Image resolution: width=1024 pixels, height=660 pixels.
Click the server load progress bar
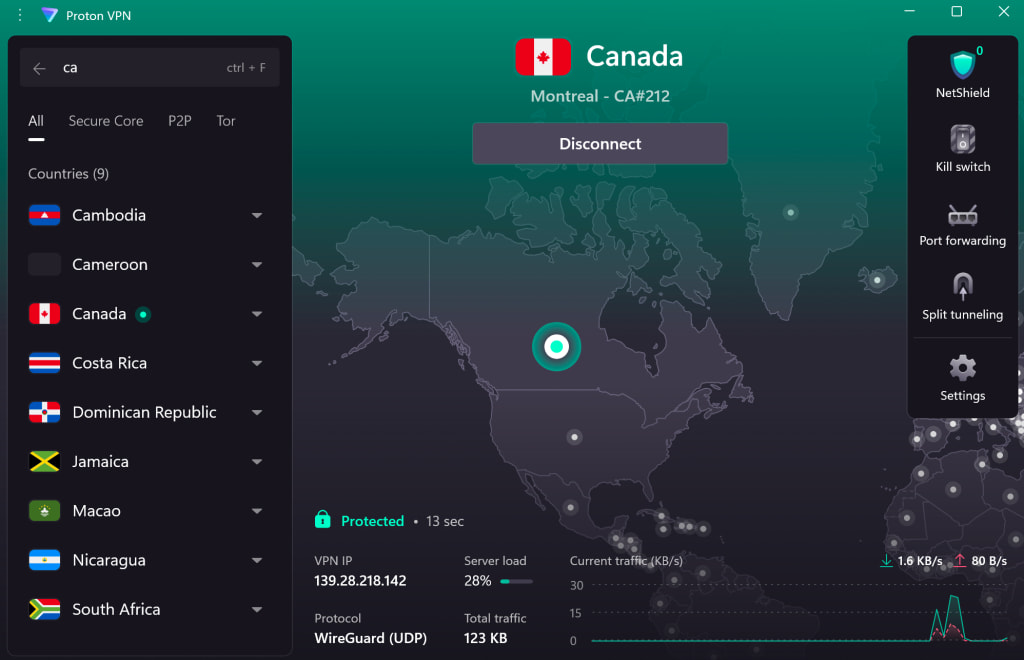pyautogui.click(x=517, y=581)
